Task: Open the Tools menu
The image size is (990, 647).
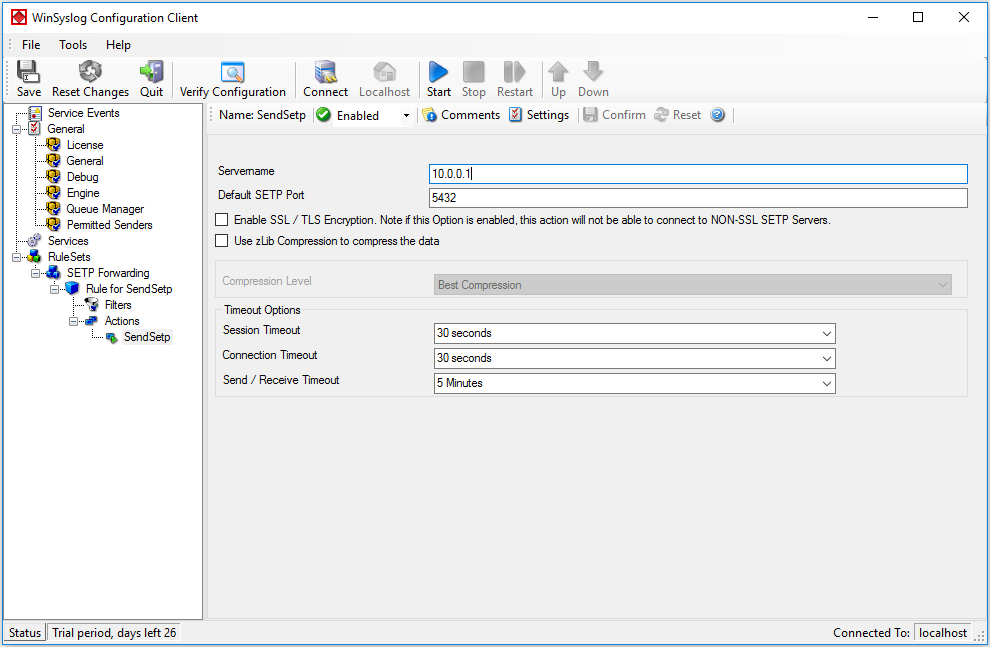Action: [x=73, y=45]
